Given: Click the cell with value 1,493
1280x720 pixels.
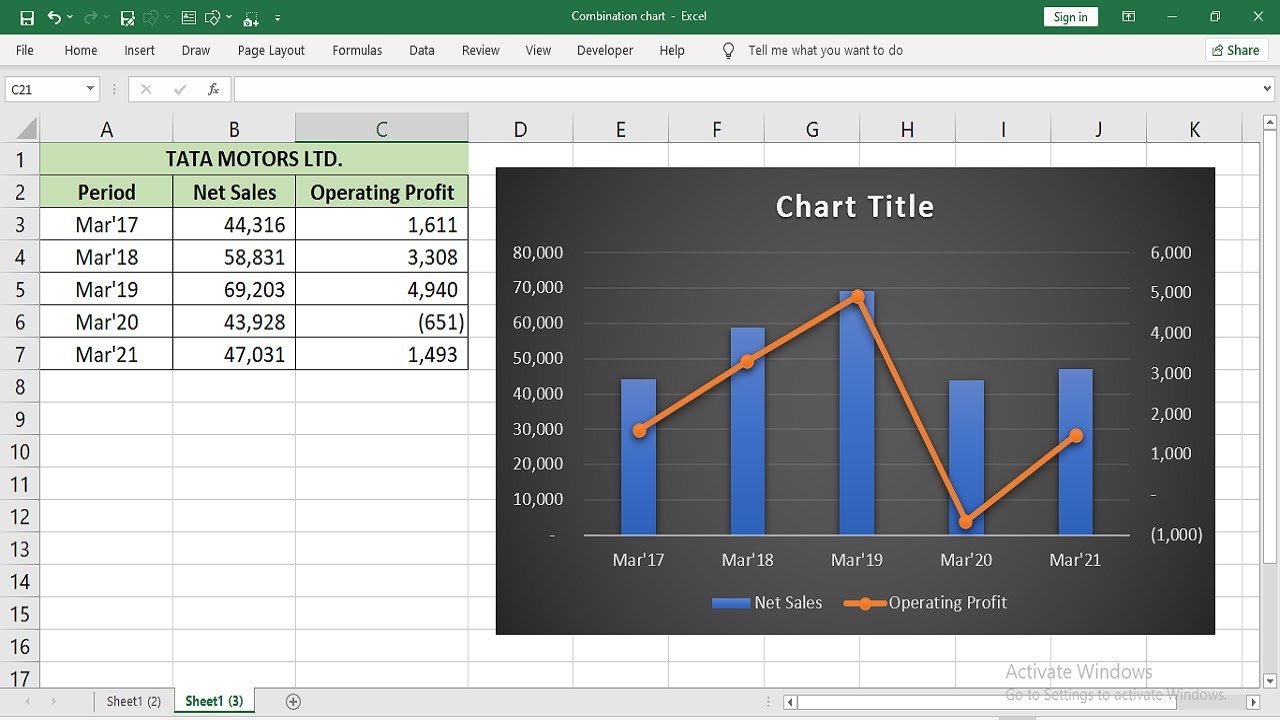Looking at the screenshot, I should pyautogui.click(x=382, y=355).
